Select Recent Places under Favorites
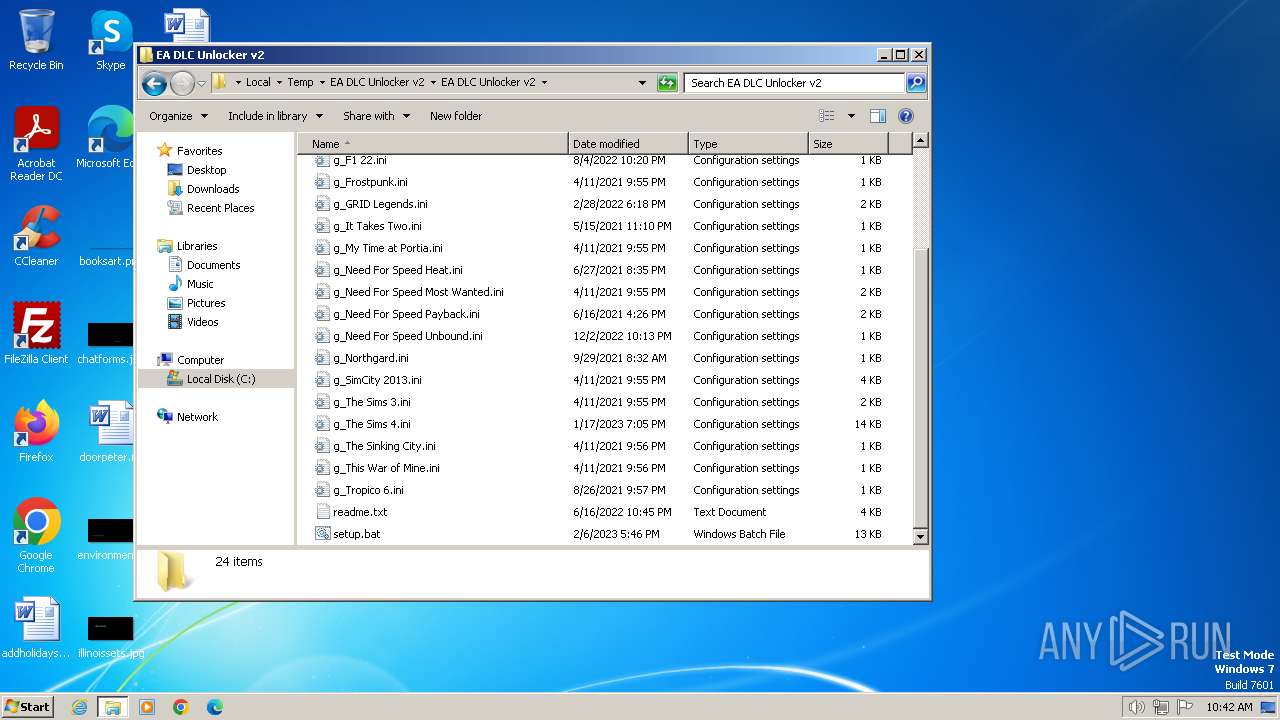Image resolution: width=1280 pixels, height=720 pixels. (220, 208)
